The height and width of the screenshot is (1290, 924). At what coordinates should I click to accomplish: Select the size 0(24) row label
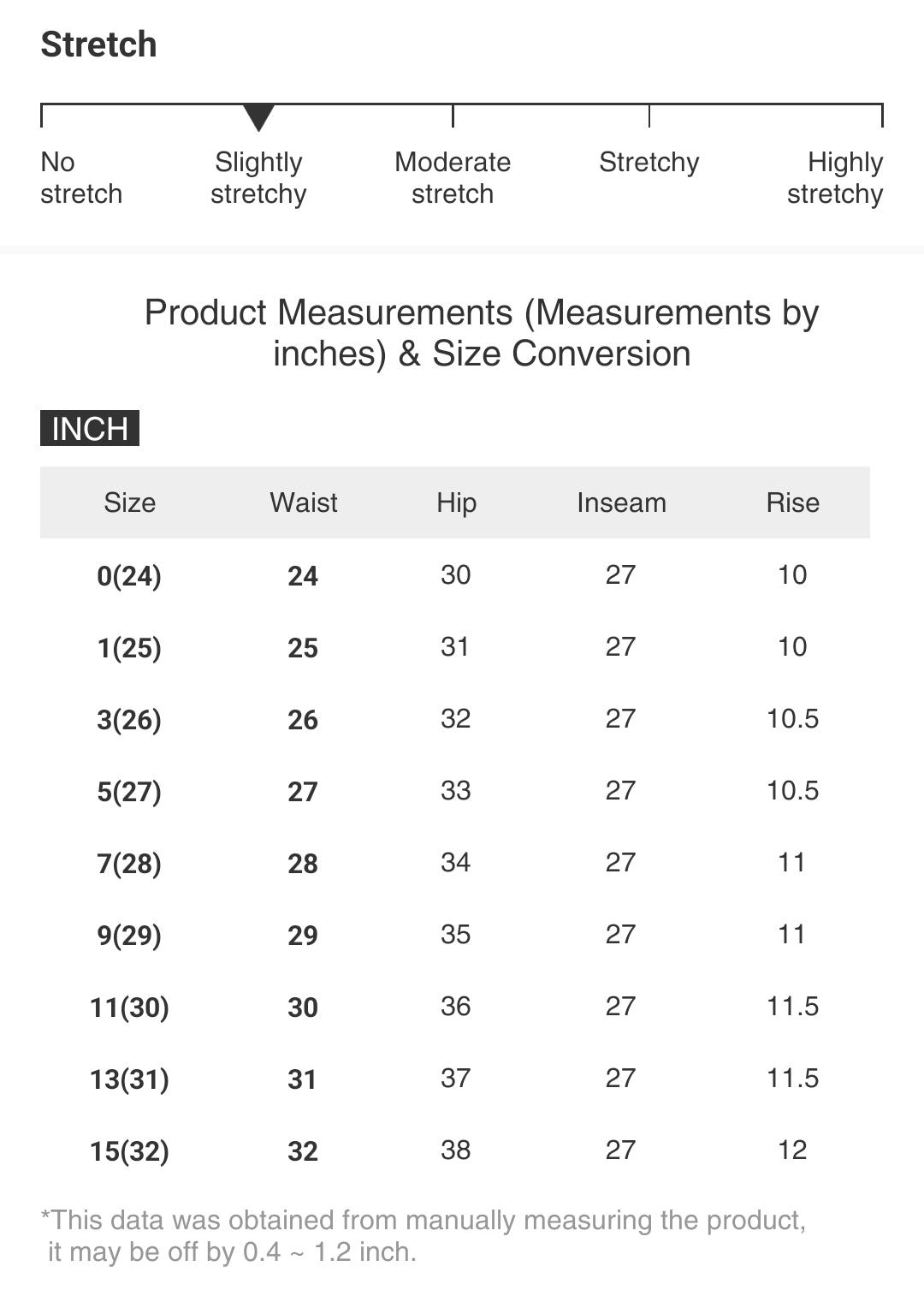click(129, 576)
